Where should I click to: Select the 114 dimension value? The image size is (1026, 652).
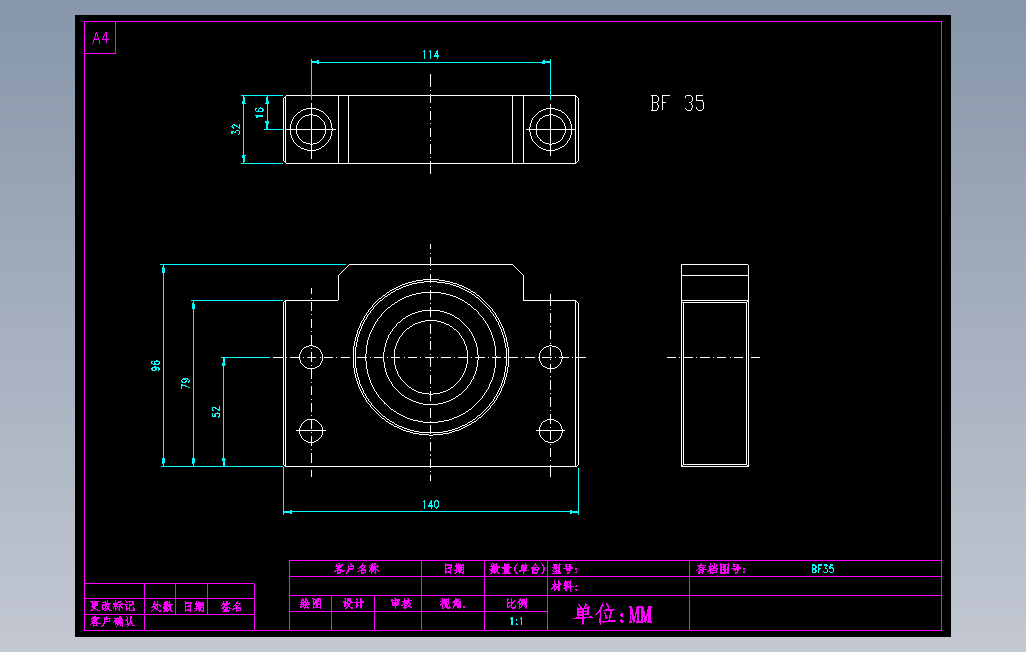coord(431,54)
